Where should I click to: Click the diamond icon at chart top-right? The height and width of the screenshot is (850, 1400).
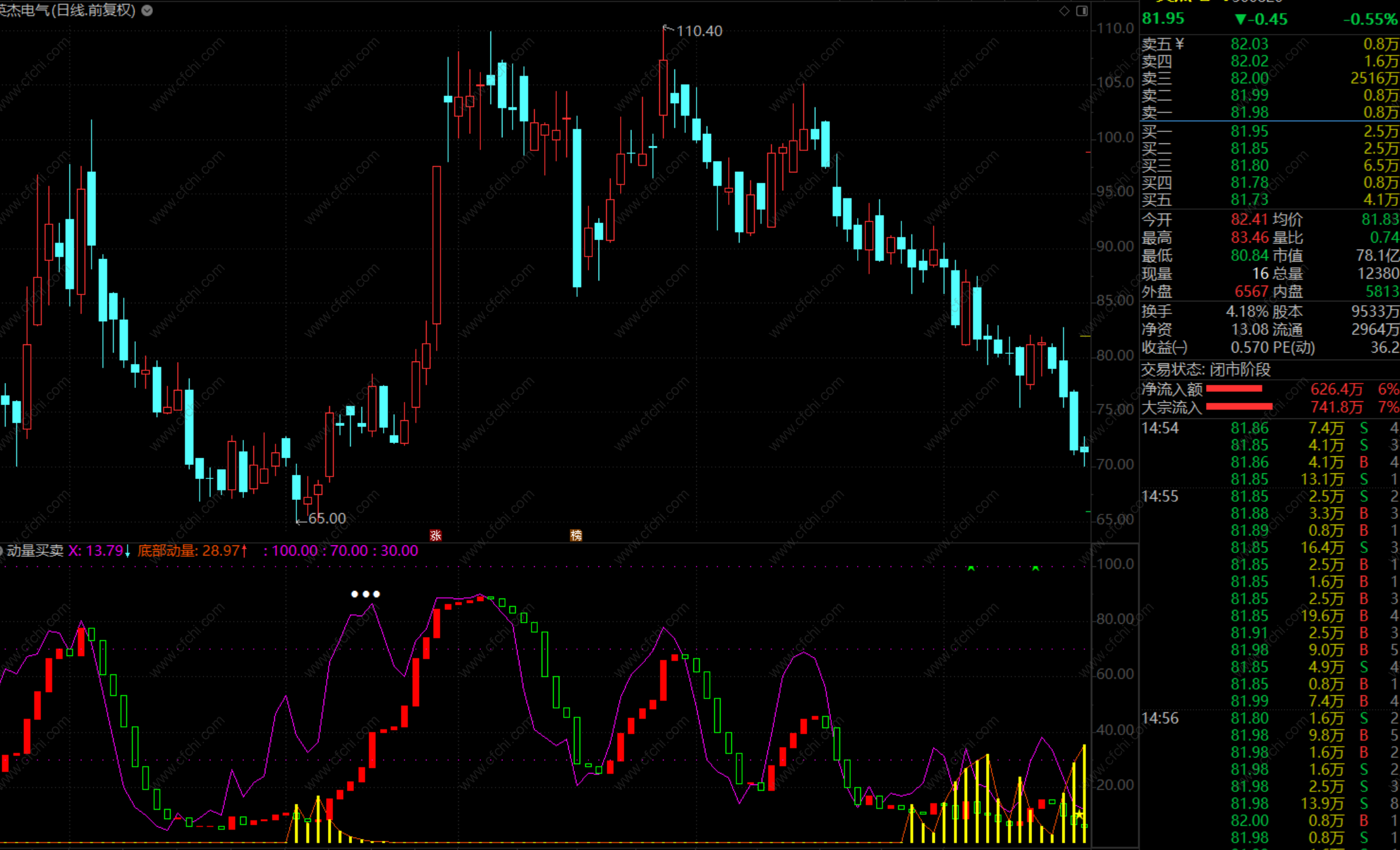point(1064,11)
